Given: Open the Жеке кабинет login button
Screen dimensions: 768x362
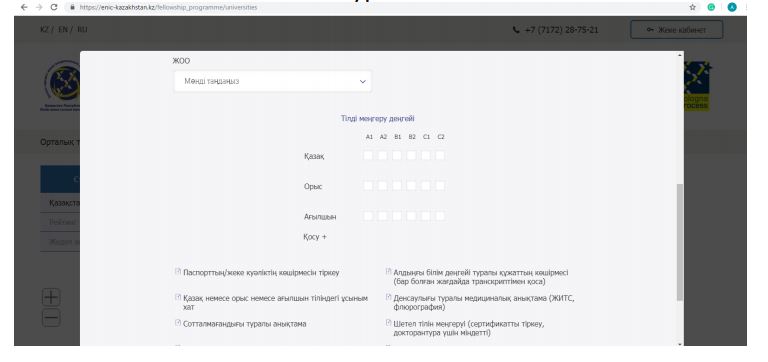Looking at the screenshot, I should point(676,30).
